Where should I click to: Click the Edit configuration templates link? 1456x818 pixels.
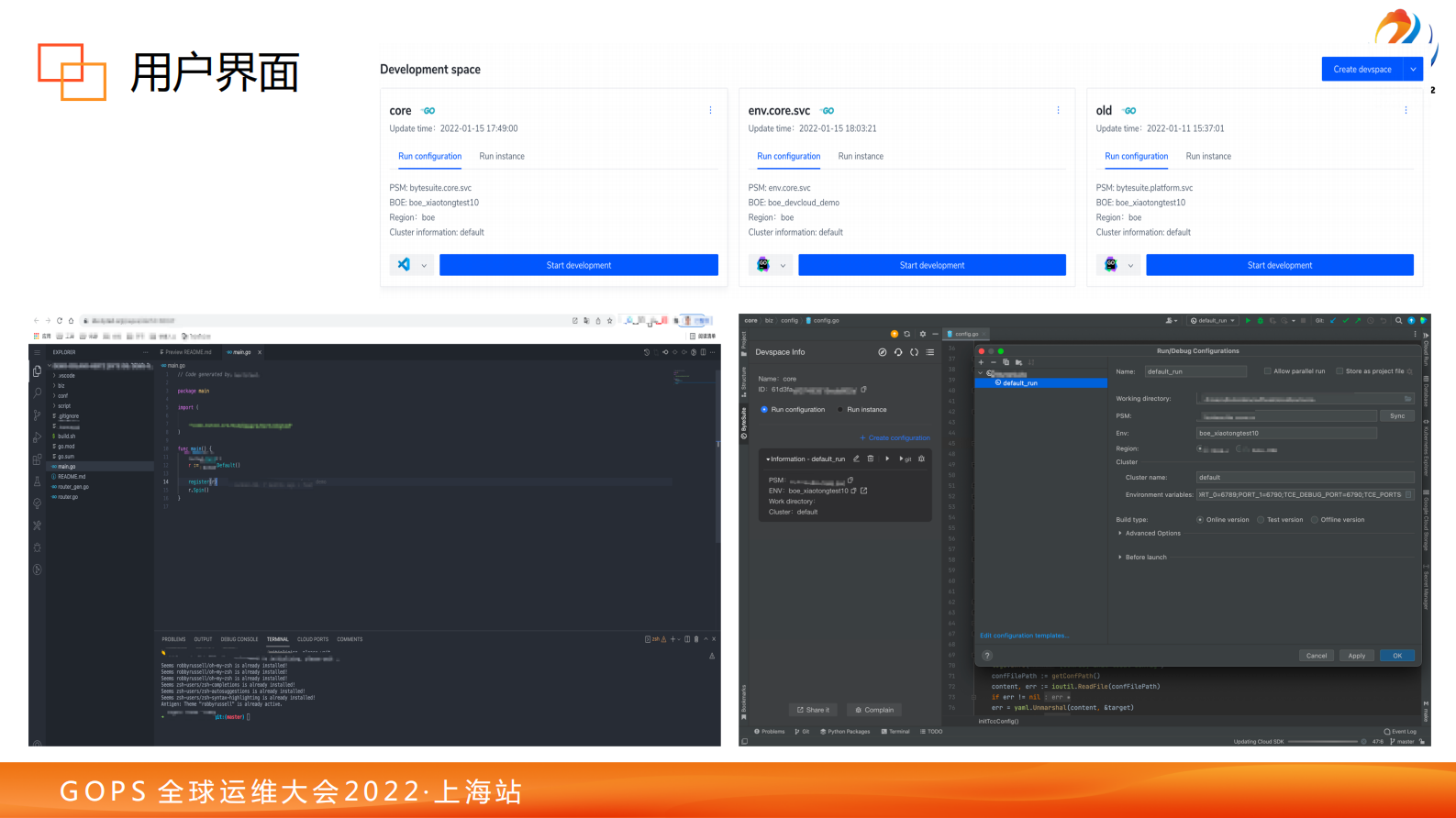(x=1024, y=636)
